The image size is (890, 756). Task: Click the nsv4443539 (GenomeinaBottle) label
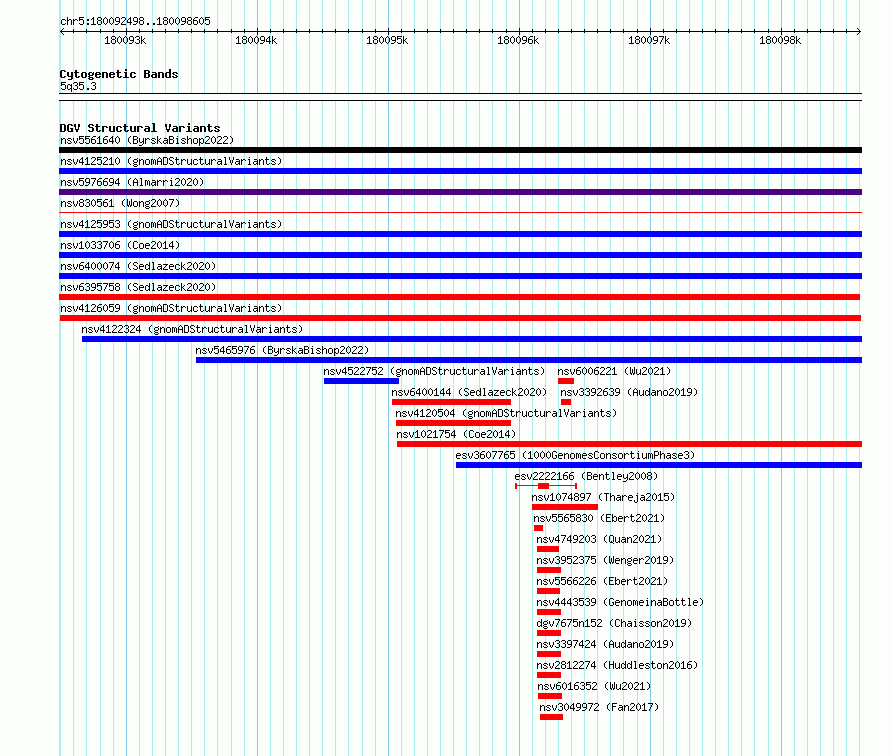(620, 602)
